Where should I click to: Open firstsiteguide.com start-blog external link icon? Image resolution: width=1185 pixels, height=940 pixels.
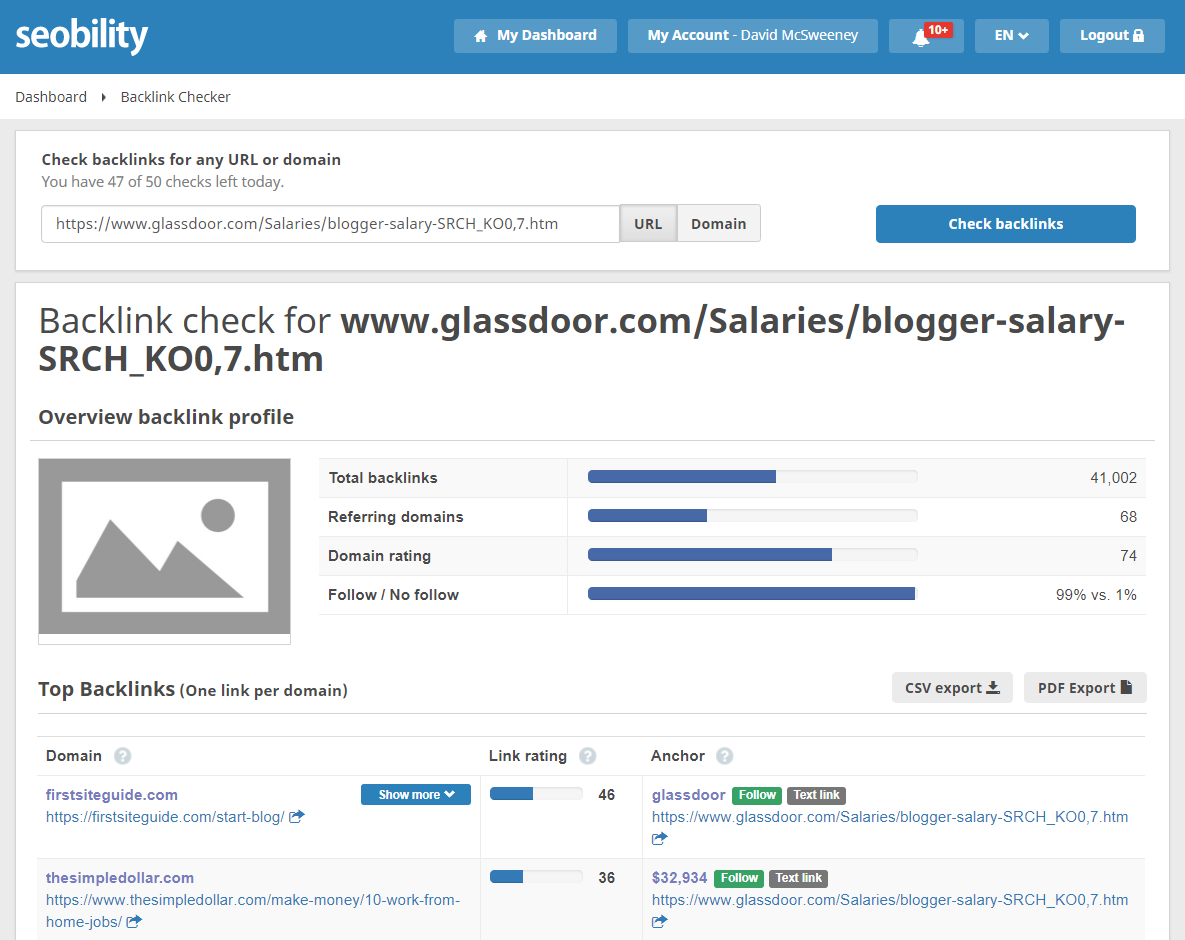pyautogui.click(x=297, y=817)
